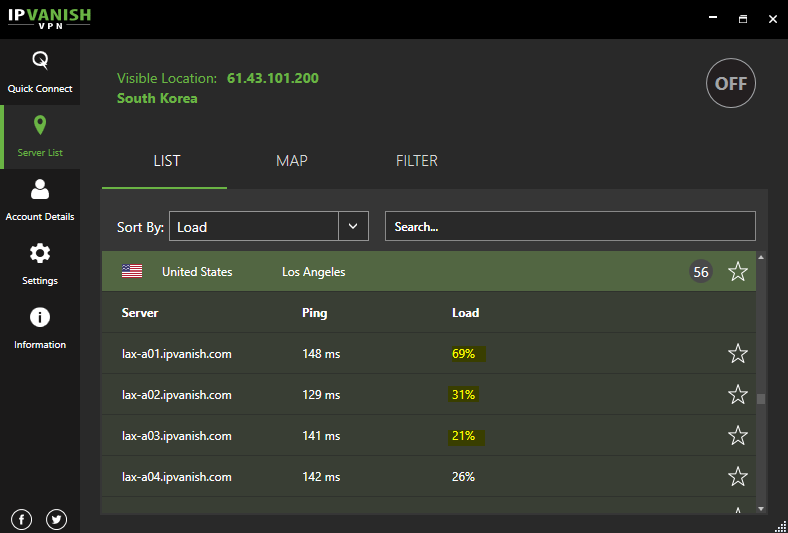Click the server list scrollbar thumb
This screenshot has height=533, width=788.
point(761,399)
